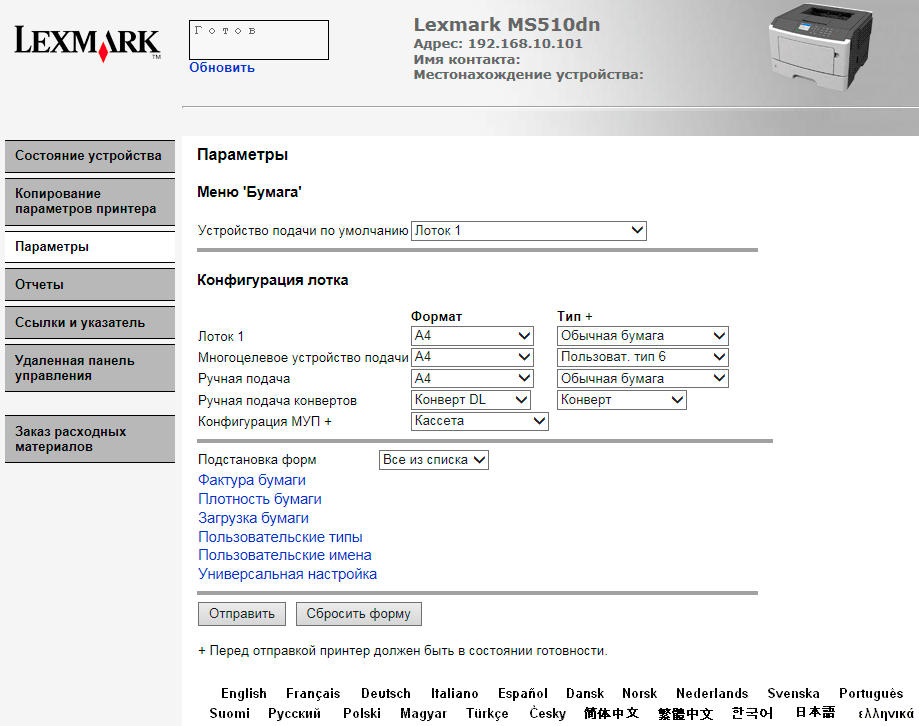The height and width of the screenshot is (726, 919).
Task: Switch language to 日本語
Action: pyautogui.click(x=815, y=713)
